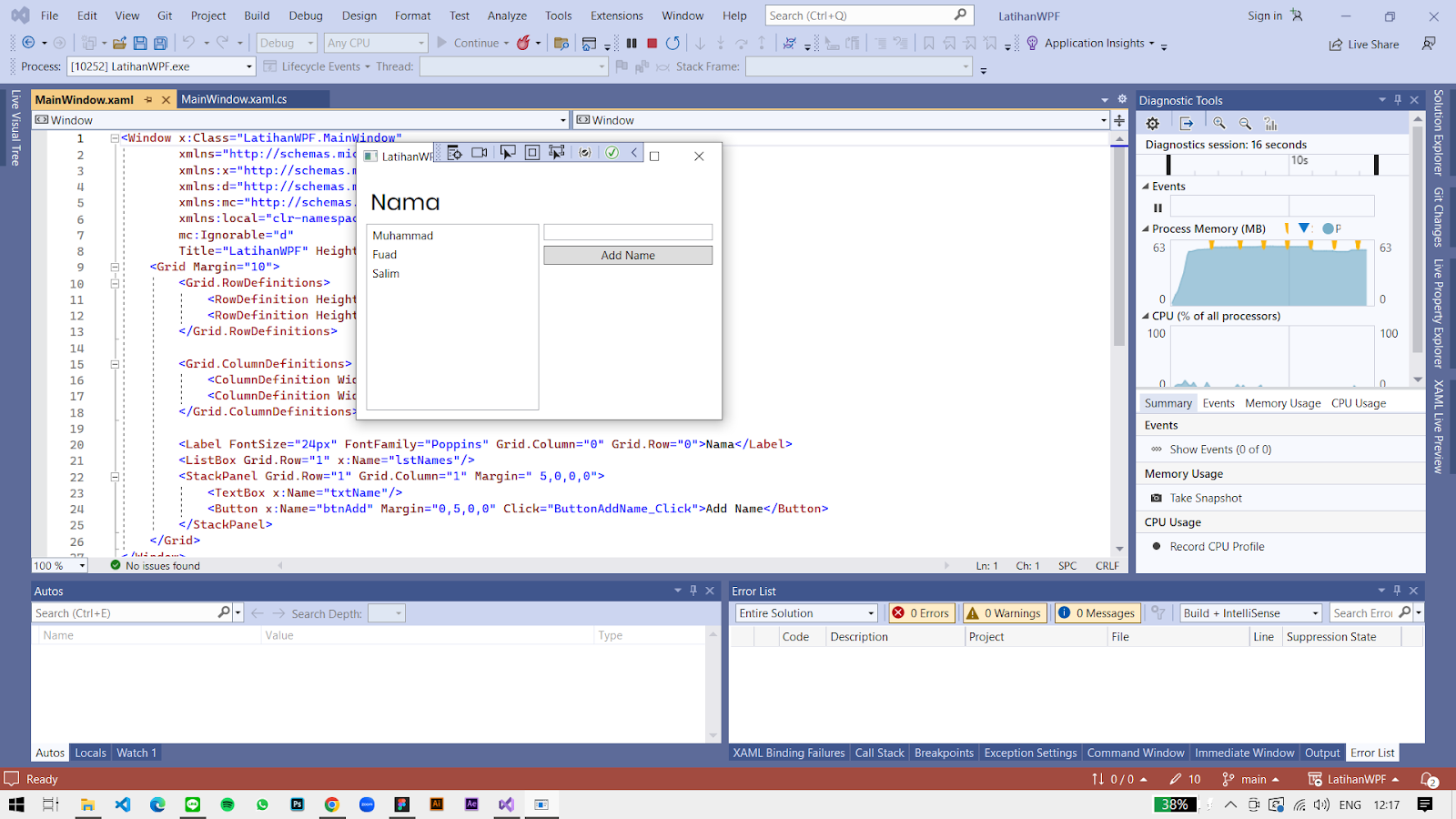Open Google Chrome from the taskbar
1456x819 pixels.
click(x=332, y=804)
